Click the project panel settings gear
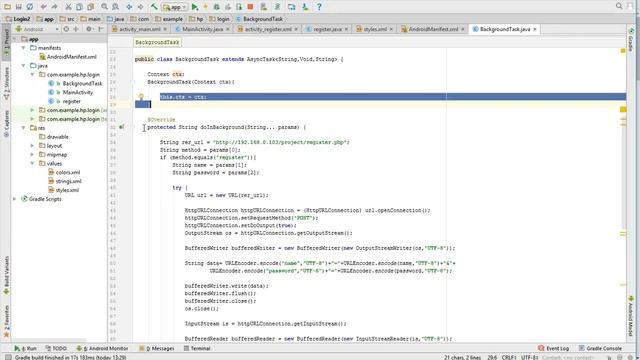Image resolution: width=640 pixels, height=360 pixels. coord(89,29)
